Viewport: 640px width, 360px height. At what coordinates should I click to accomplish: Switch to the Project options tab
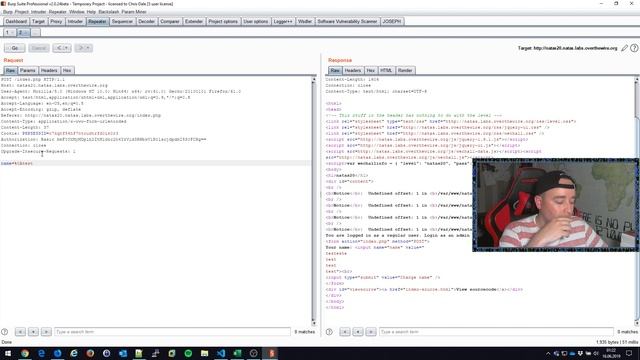(x=223, y=21)
